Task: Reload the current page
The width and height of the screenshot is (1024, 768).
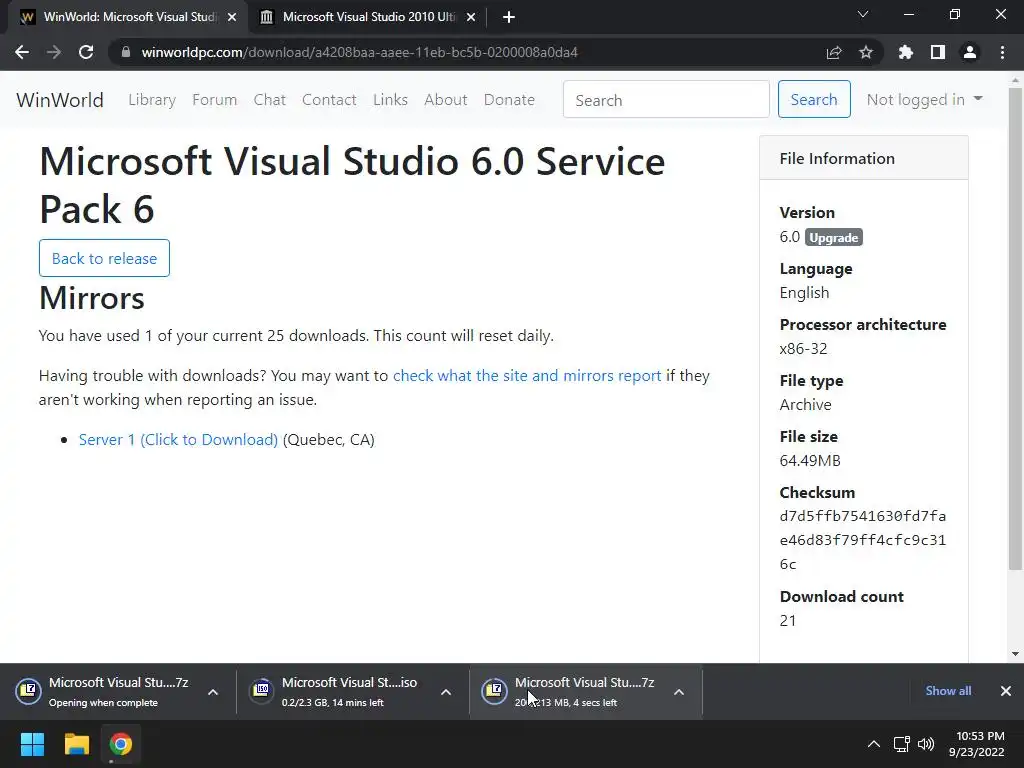Action: click(x=86, y=52)
